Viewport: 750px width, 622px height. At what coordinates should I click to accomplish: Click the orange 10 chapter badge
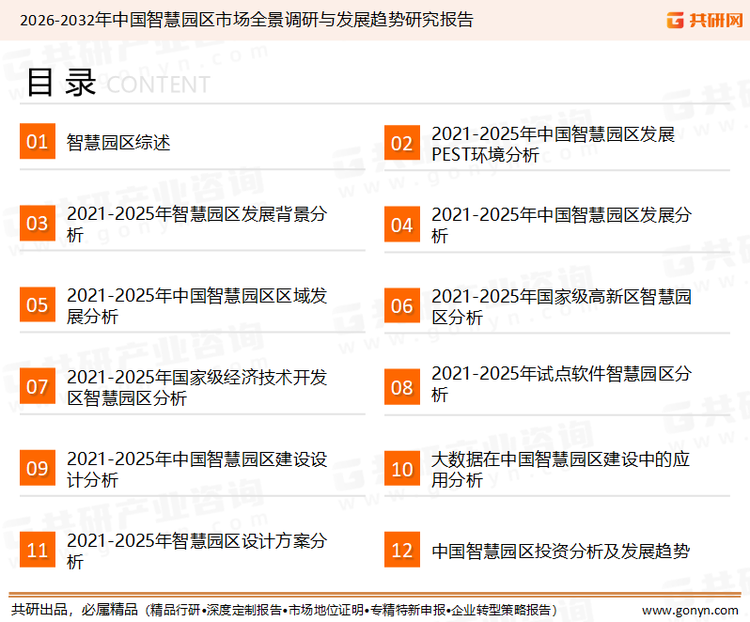[402, 469]
